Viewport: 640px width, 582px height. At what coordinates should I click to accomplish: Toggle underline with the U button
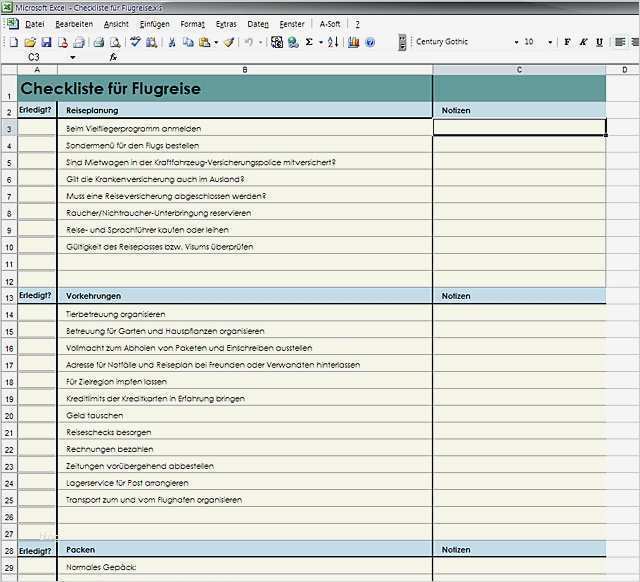click(x=599, y=42)
